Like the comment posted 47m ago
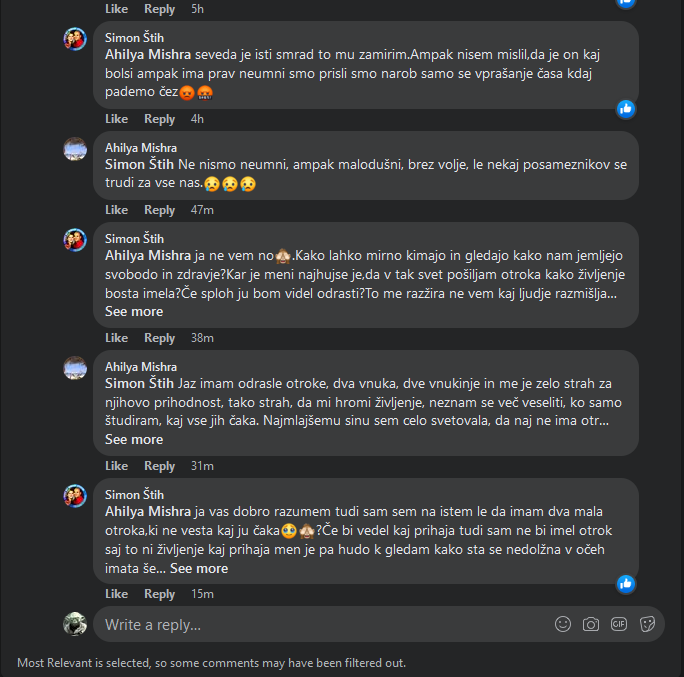 [x=117, y=210]
